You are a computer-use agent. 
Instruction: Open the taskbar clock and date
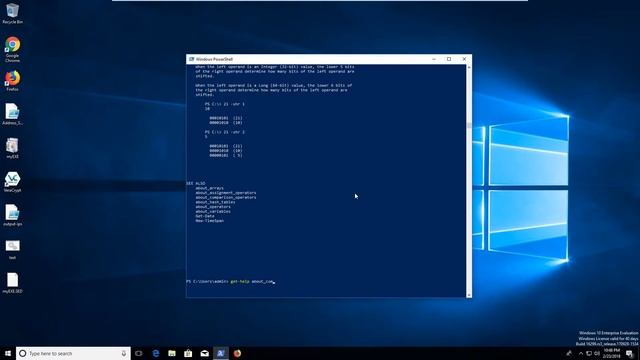point(611,353)
